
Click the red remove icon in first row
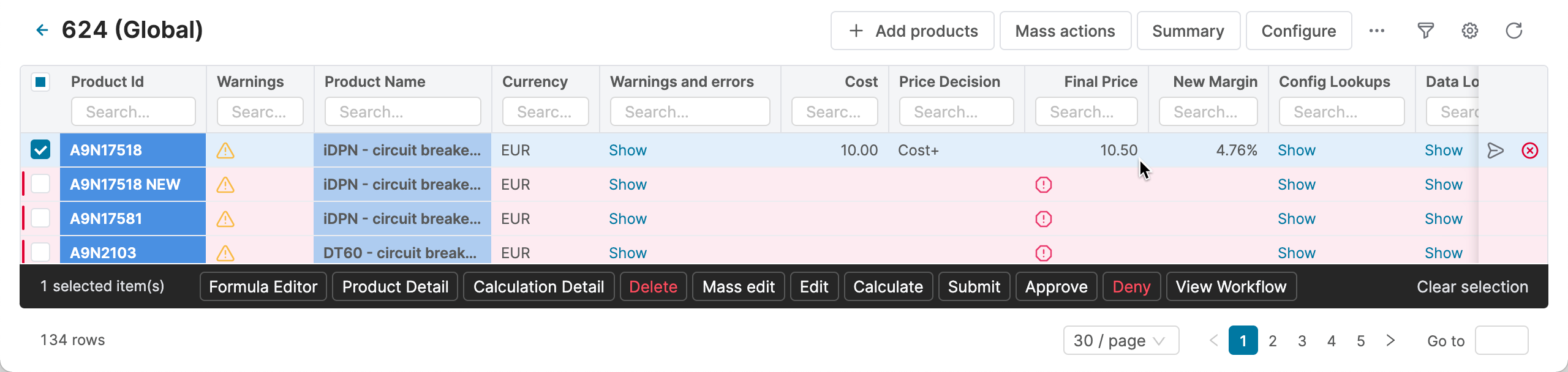tap(1529, 151)
